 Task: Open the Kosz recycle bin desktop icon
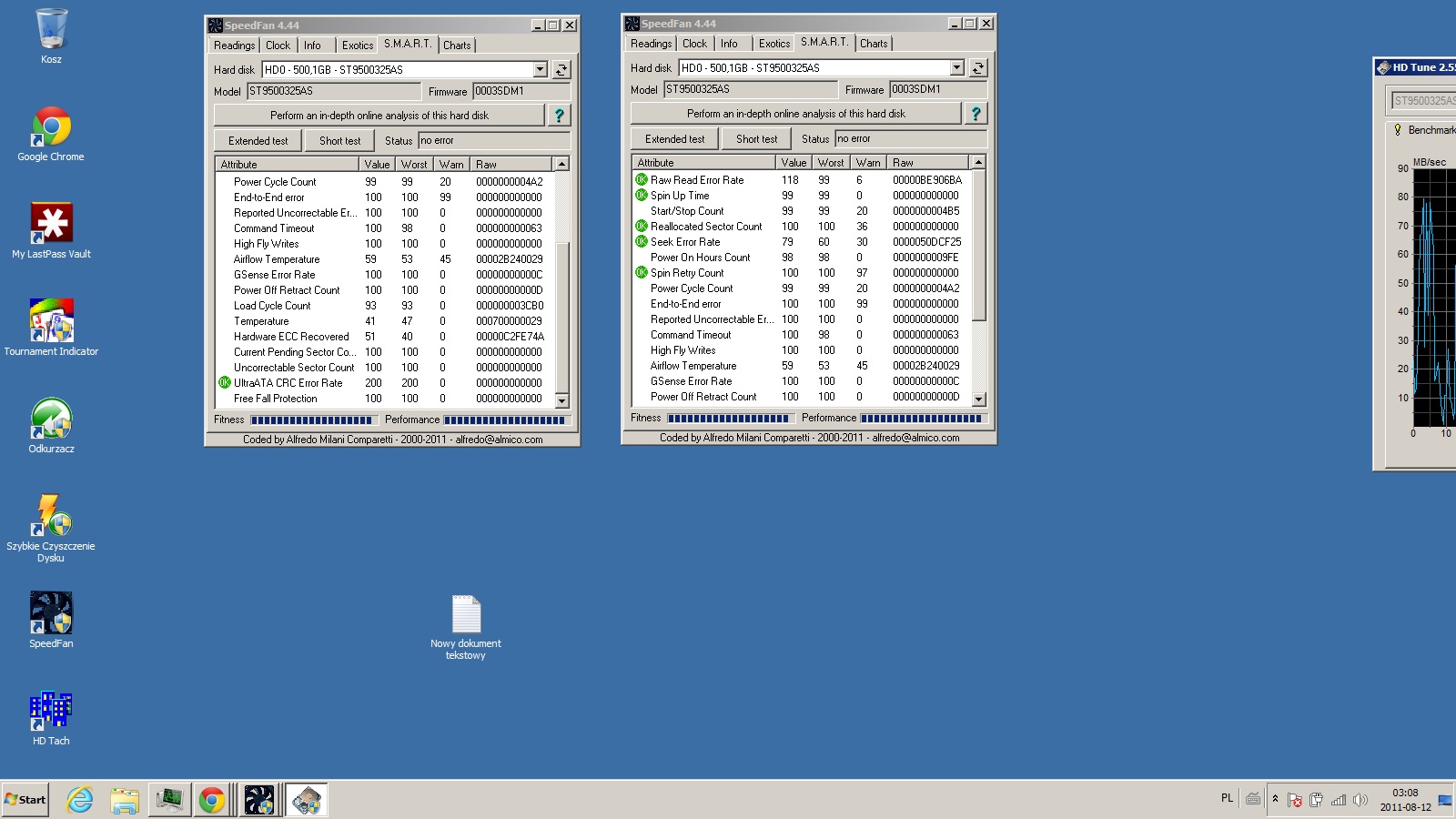tap(51, 36)
